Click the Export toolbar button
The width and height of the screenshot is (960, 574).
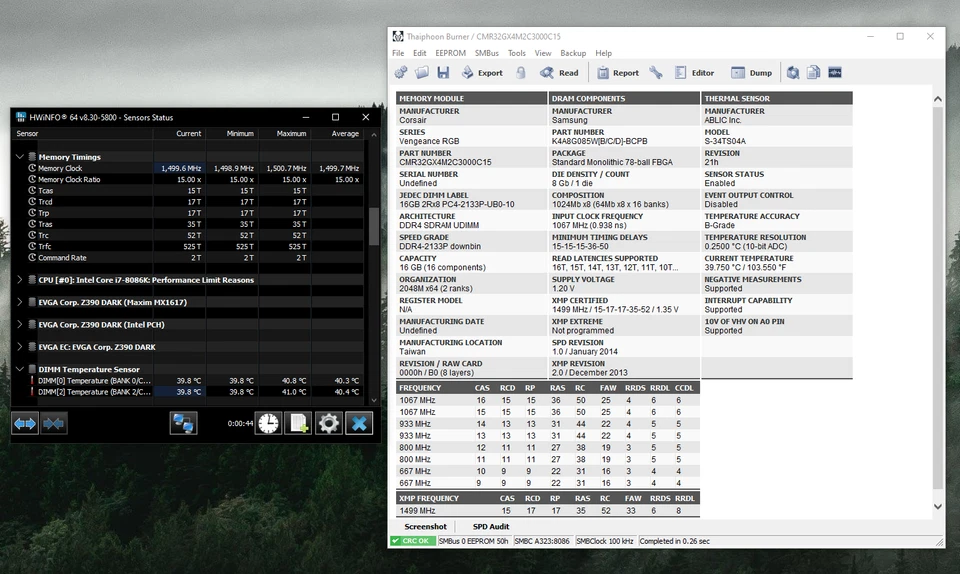482,73
